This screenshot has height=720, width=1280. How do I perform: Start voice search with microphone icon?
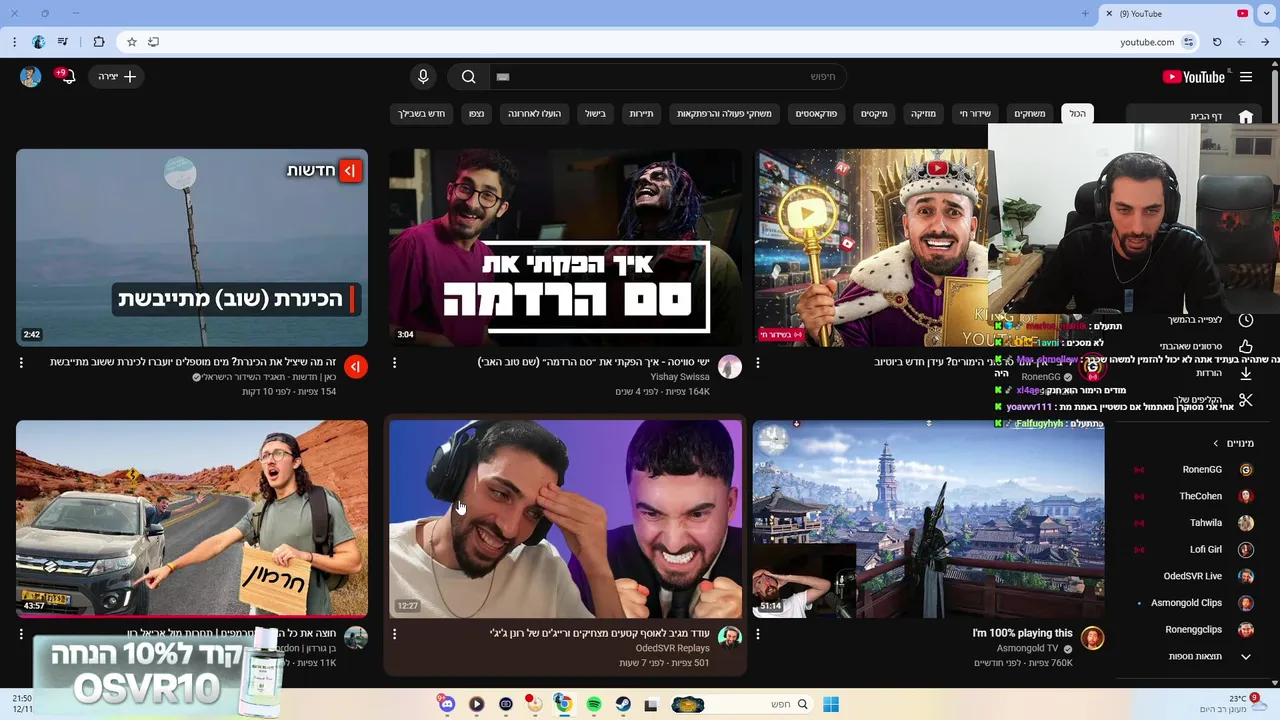[423, 77]
